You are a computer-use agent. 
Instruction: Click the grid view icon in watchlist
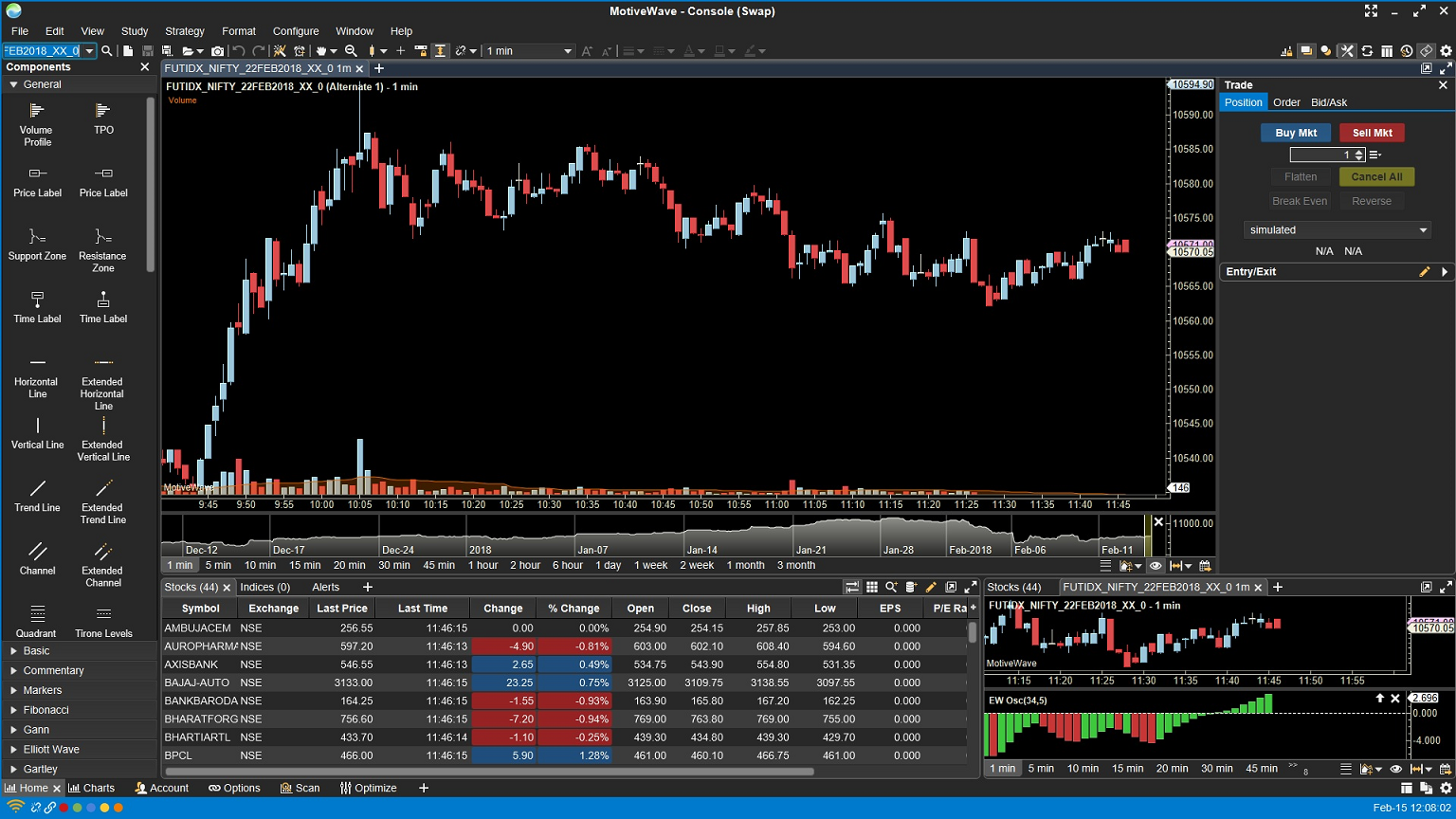(x=872, y=588)
